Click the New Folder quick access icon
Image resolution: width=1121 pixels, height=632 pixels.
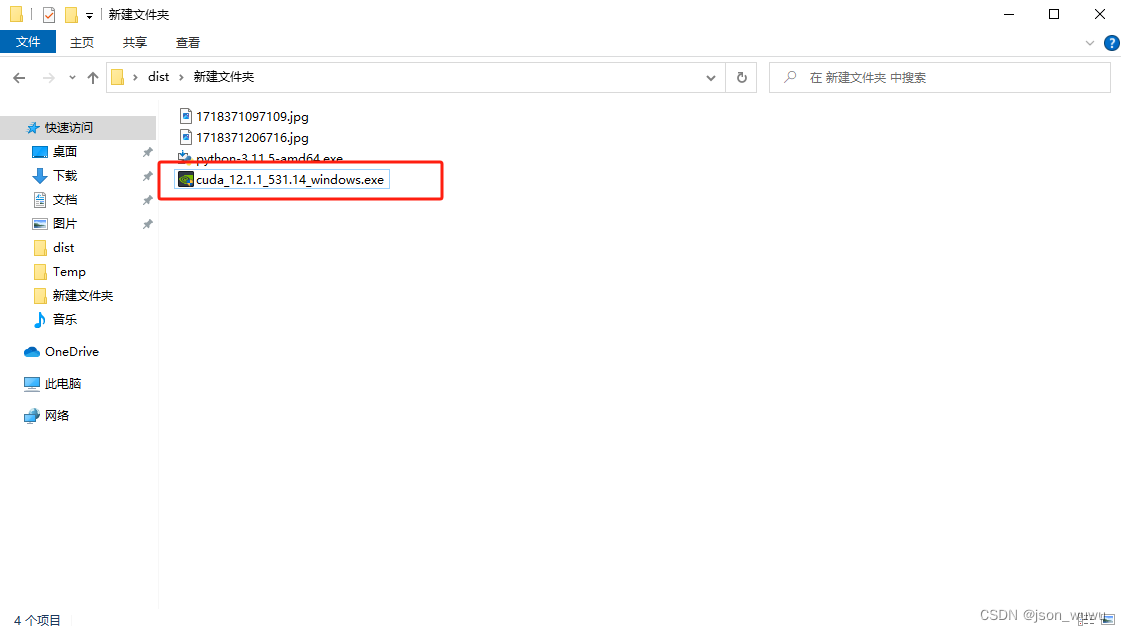[x=71, y=14]
